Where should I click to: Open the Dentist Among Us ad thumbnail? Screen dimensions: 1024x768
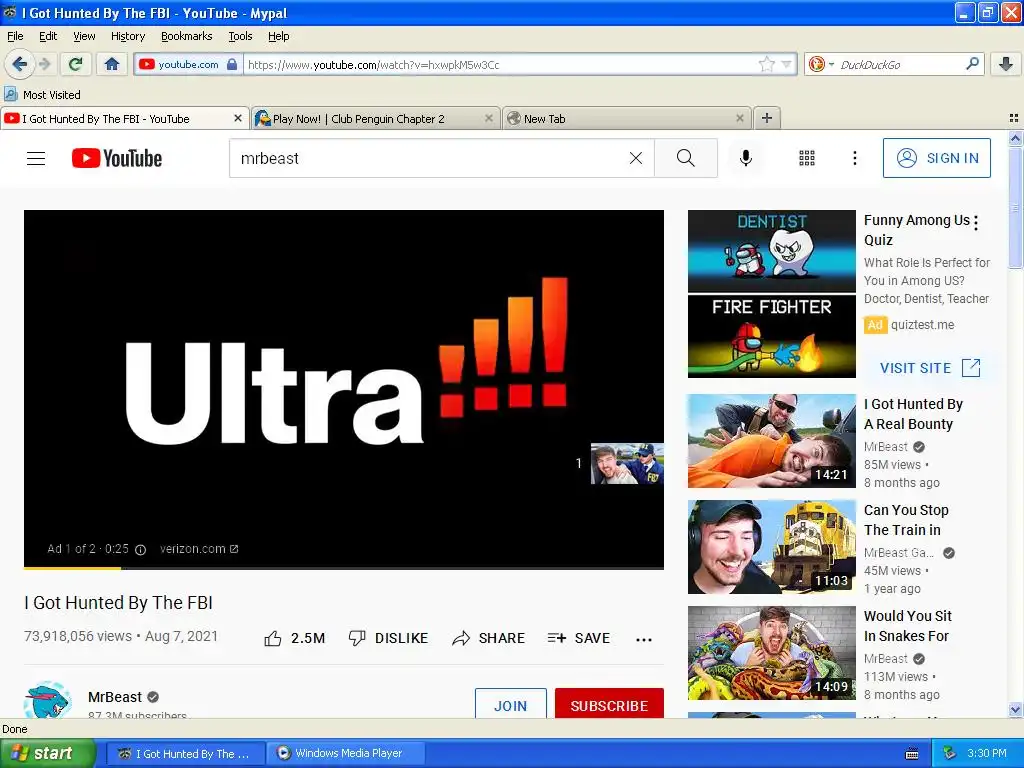[x=771, y=294]
